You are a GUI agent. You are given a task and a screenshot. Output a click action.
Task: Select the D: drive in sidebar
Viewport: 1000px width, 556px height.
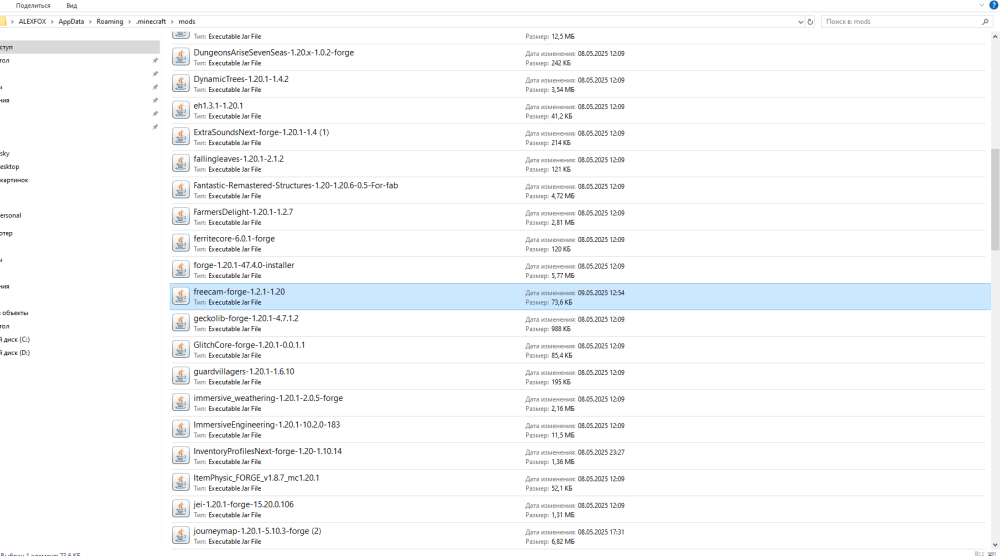tap(15, 353)
